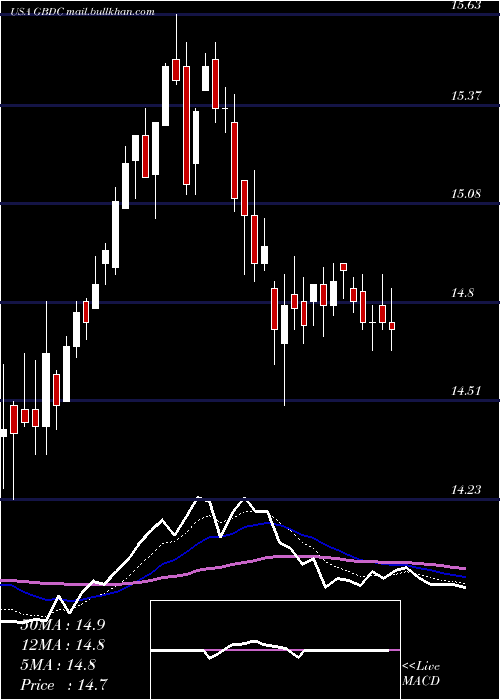Select the 15.63 price level label

pos(465,5)
